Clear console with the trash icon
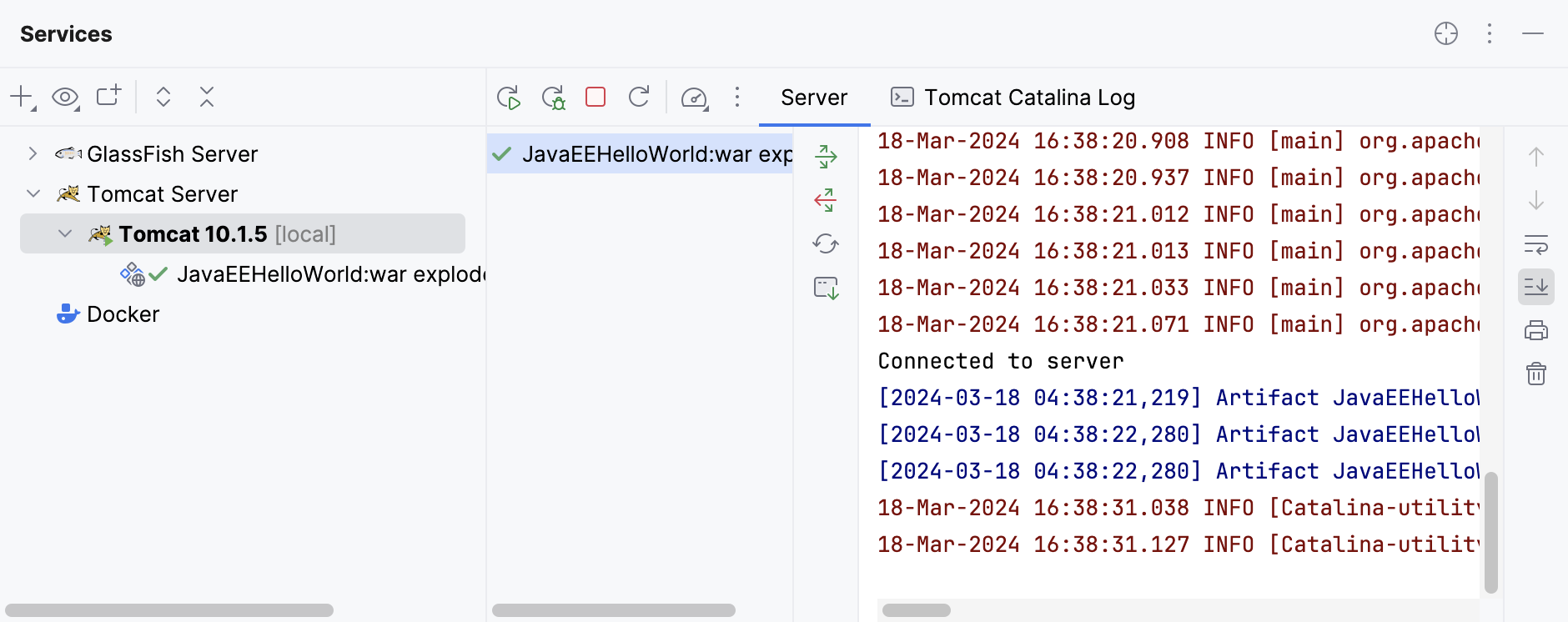 pyautogui.click(x=1535, y=374)
